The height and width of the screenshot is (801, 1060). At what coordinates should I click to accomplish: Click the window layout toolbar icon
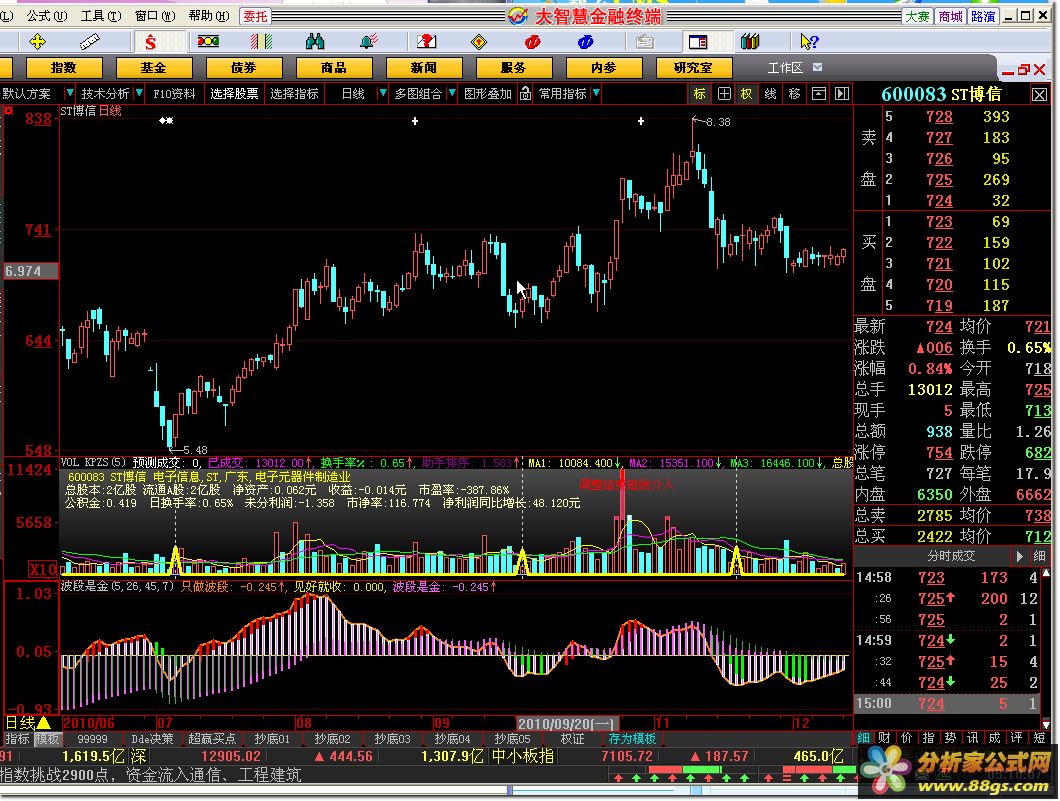pyautogui.click(x=698, y=42)
